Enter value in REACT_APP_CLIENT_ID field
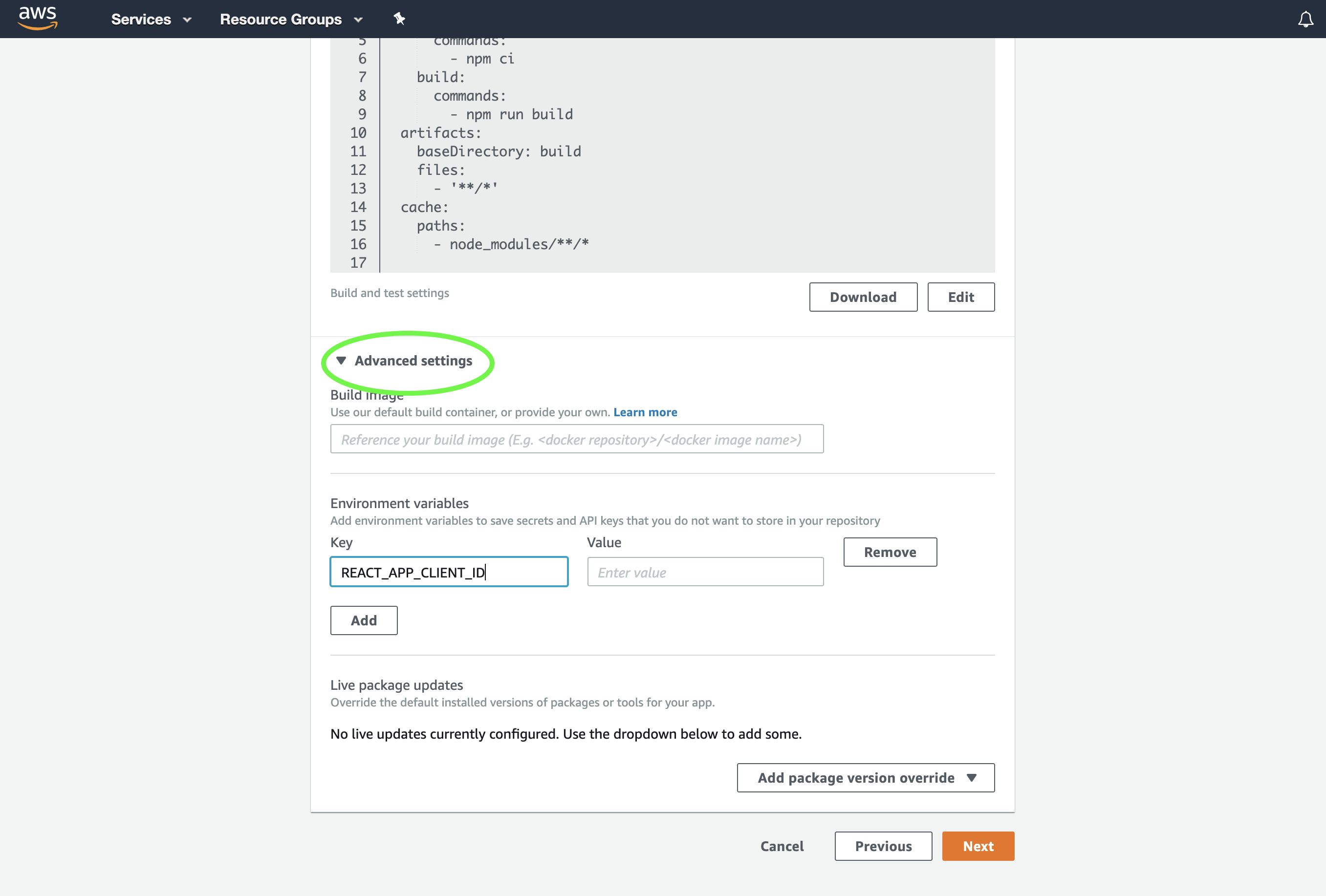Screen dimensions: 1326x896 click(x=705, y=572)
